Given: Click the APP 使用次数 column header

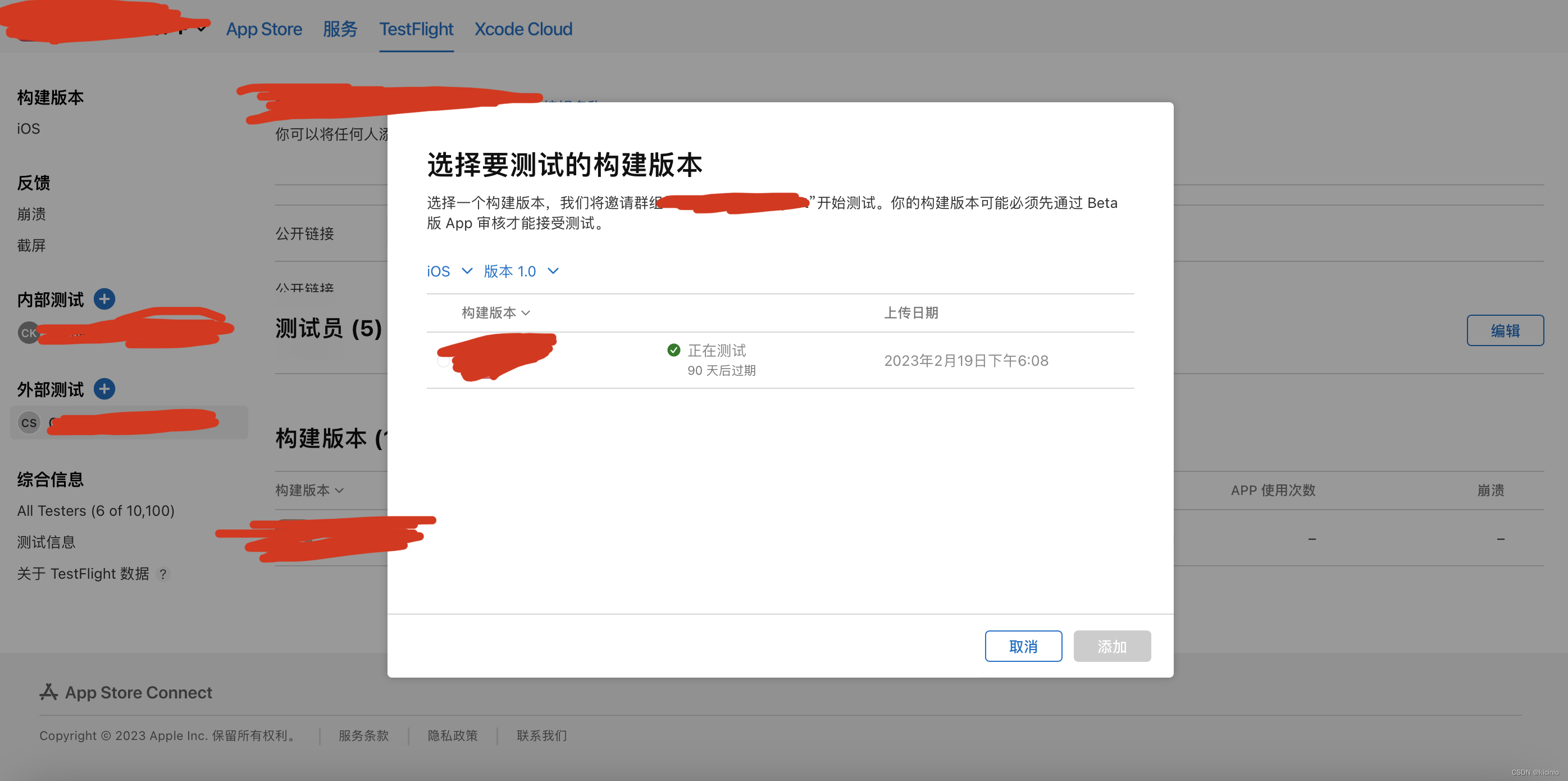Looking at the screenshot, I should click(x=1273, y=490).
